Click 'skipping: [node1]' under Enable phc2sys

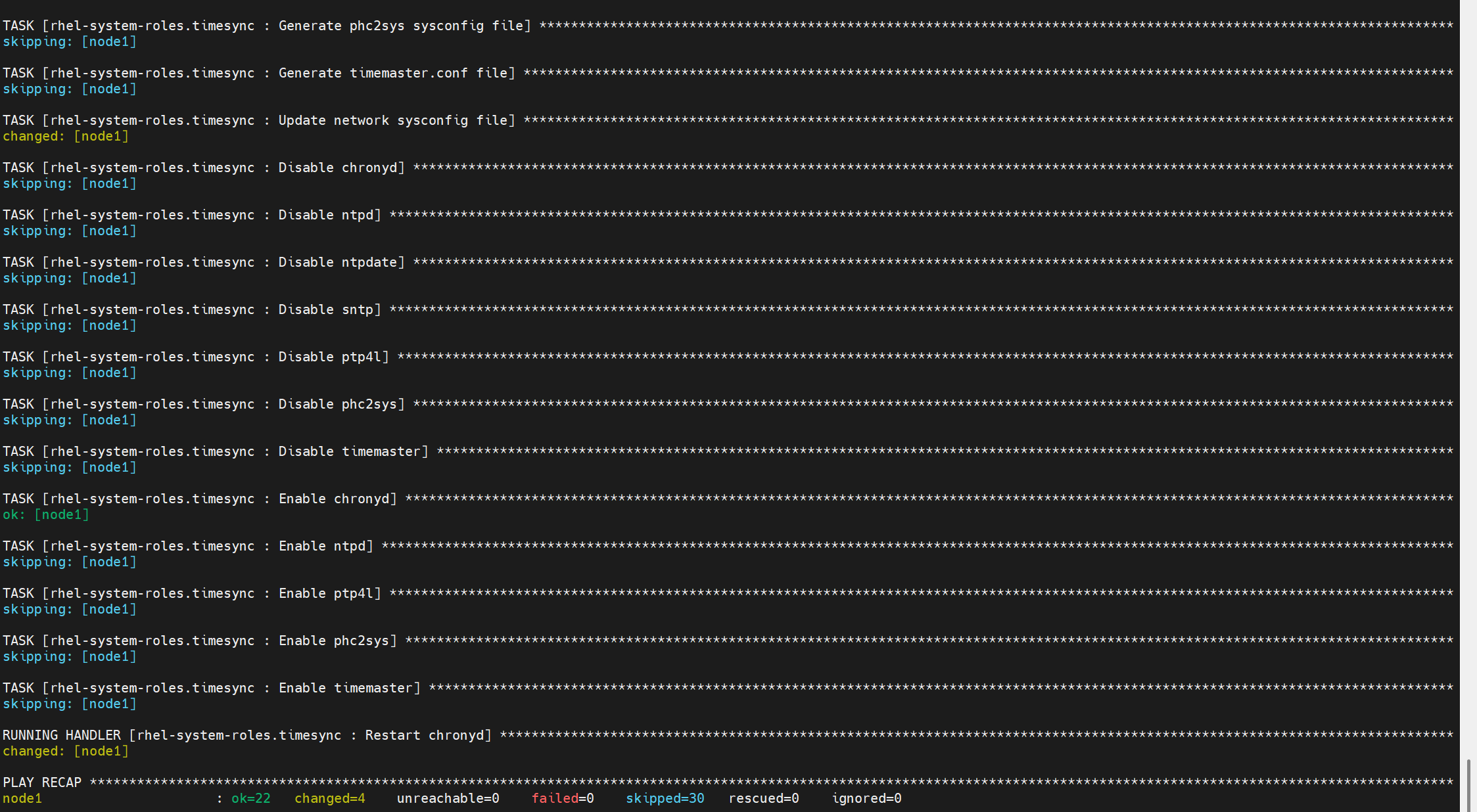coord(70,656)
